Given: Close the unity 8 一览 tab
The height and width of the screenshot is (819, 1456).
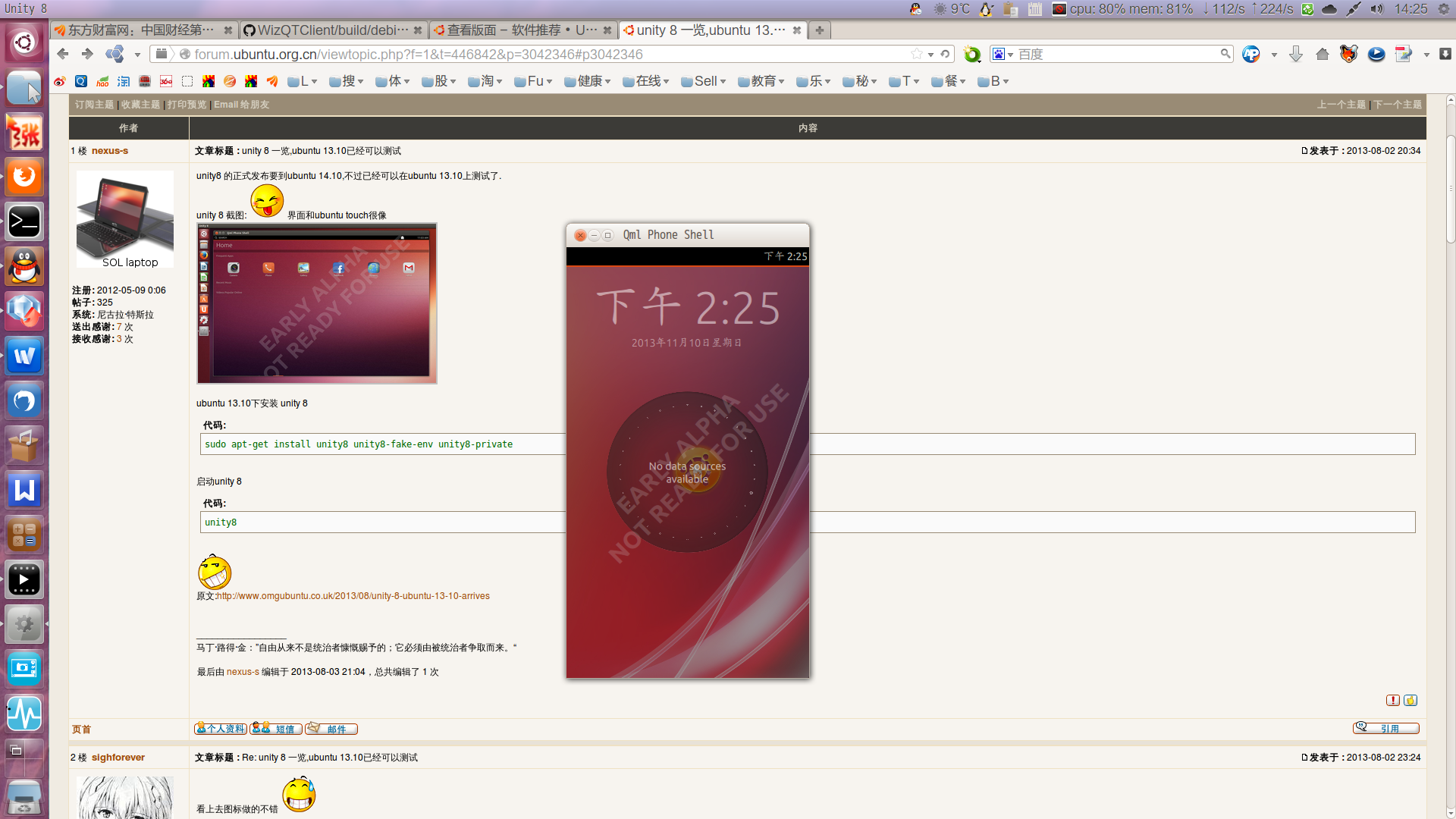Looking at the screenshot, I should click(x=796, y=30).
